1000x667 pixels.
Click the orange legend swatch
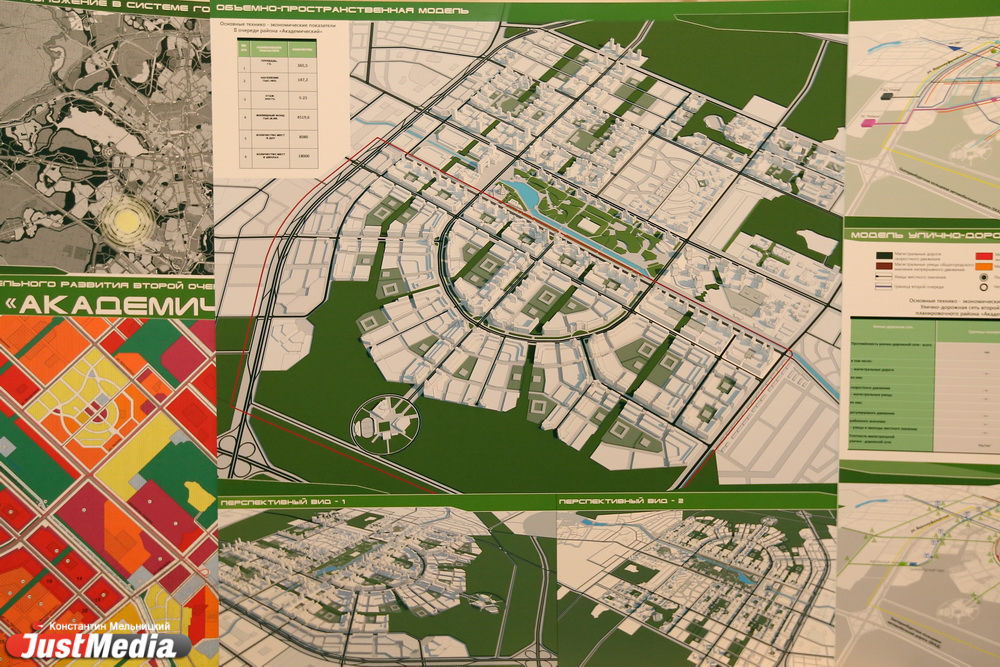point(983,268)
